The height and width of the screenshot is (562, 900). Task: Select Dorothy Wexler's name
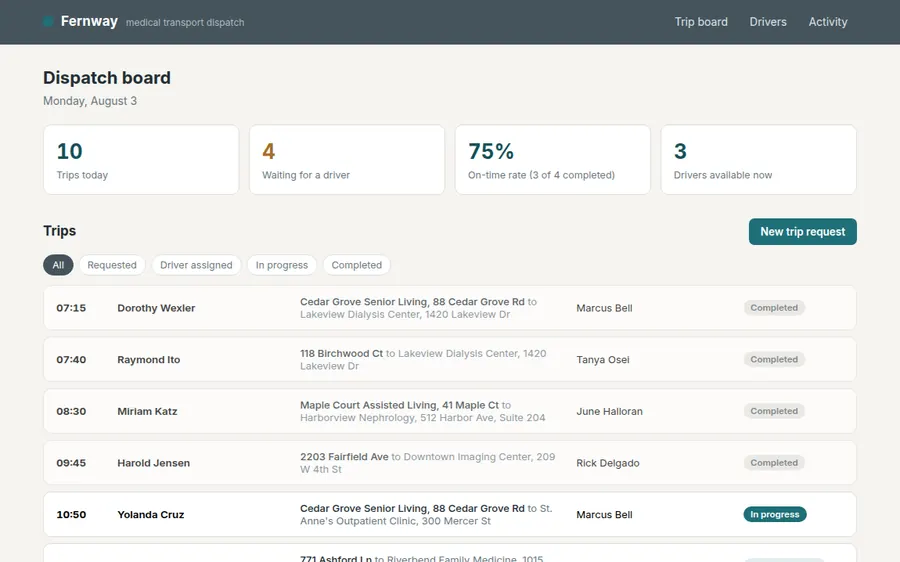click(x=156, y=308)
